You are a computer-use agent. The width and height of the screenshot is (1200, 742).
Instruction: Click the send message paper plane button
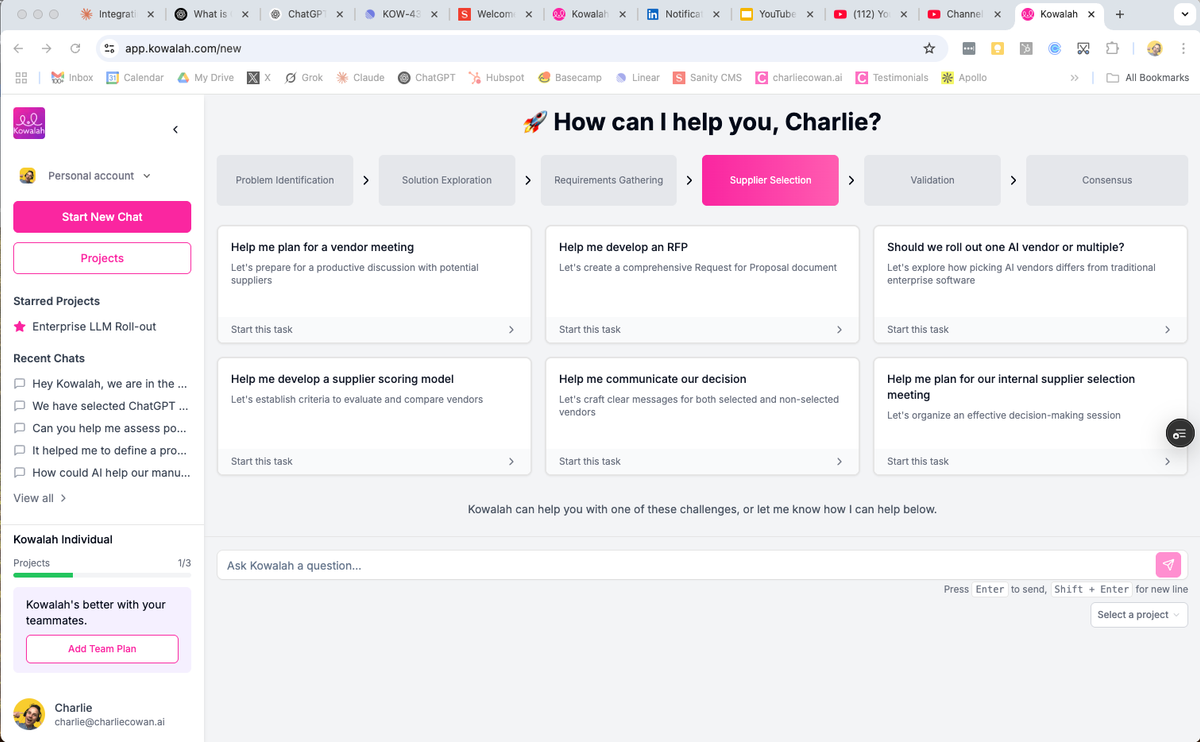click(x=1168, y=564)
